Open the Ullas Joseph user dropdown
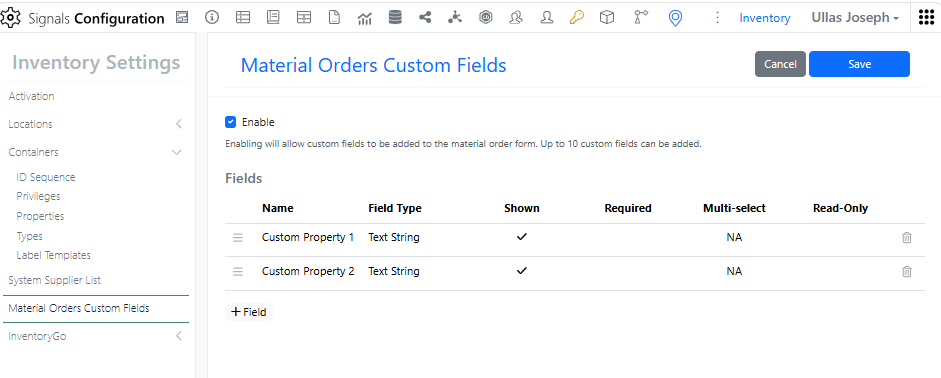 [x=855, y=18]
